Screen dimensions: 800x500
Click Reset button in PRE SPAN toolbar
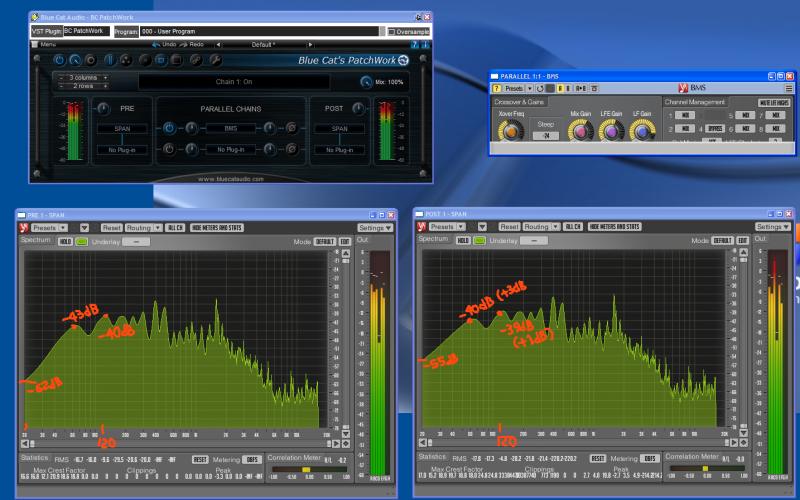pyautogui.click(x=111, y=228)
